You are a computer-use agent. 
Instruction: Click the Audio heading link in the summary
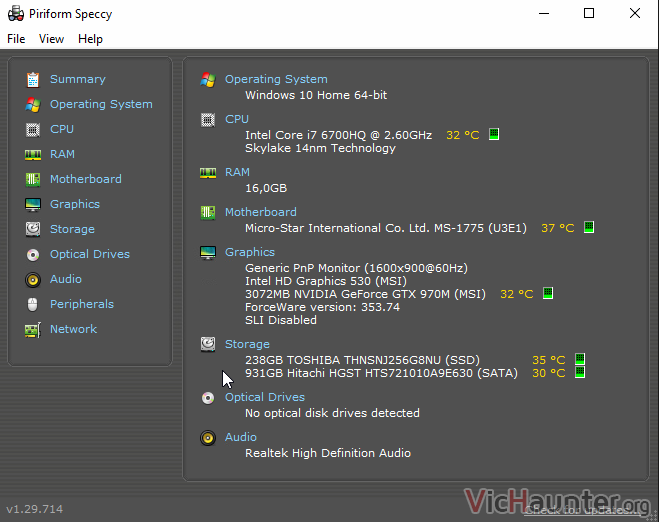[240, 437]
